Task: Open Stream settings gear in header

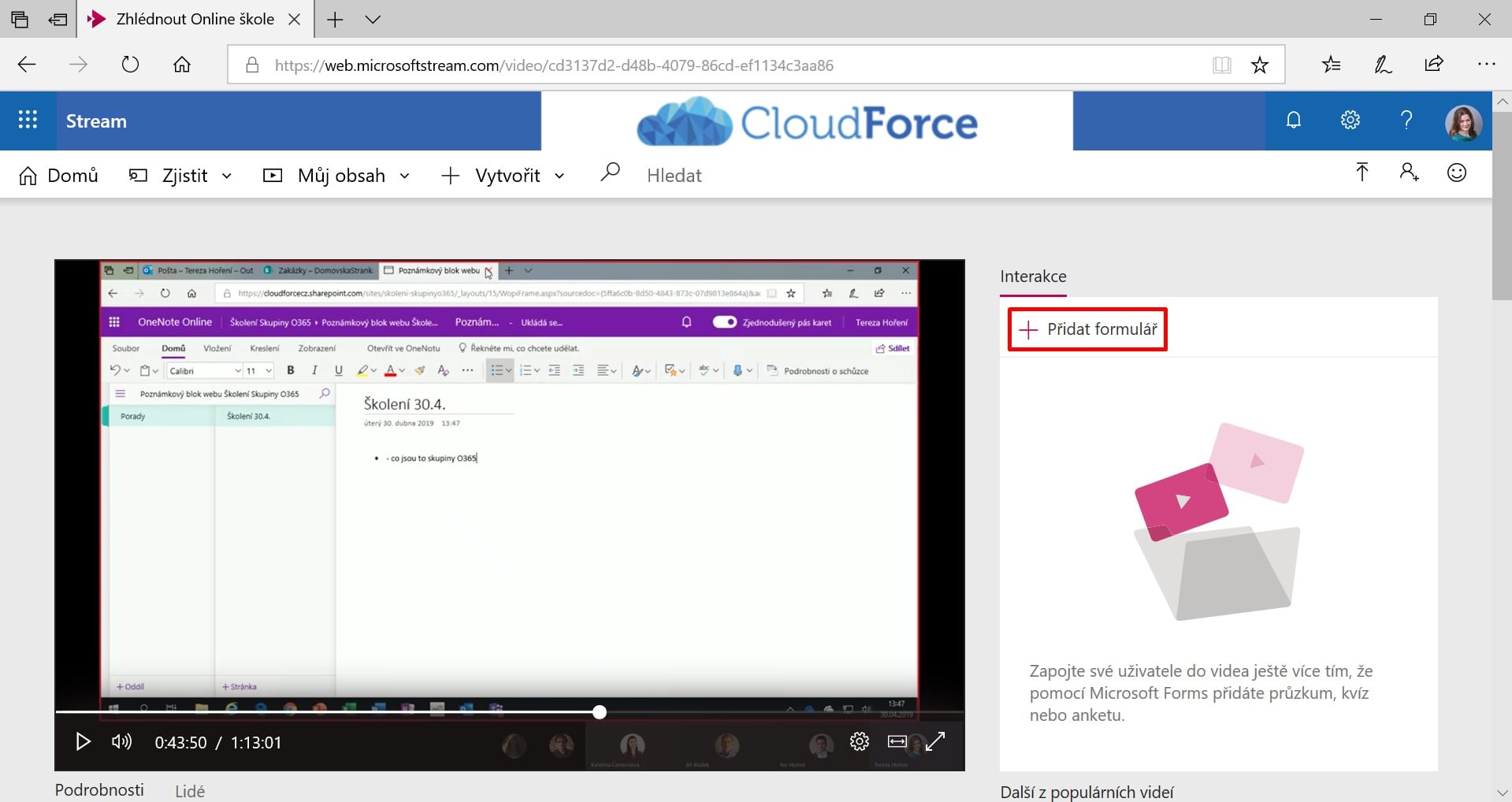Action: [x=1350, y=121]
